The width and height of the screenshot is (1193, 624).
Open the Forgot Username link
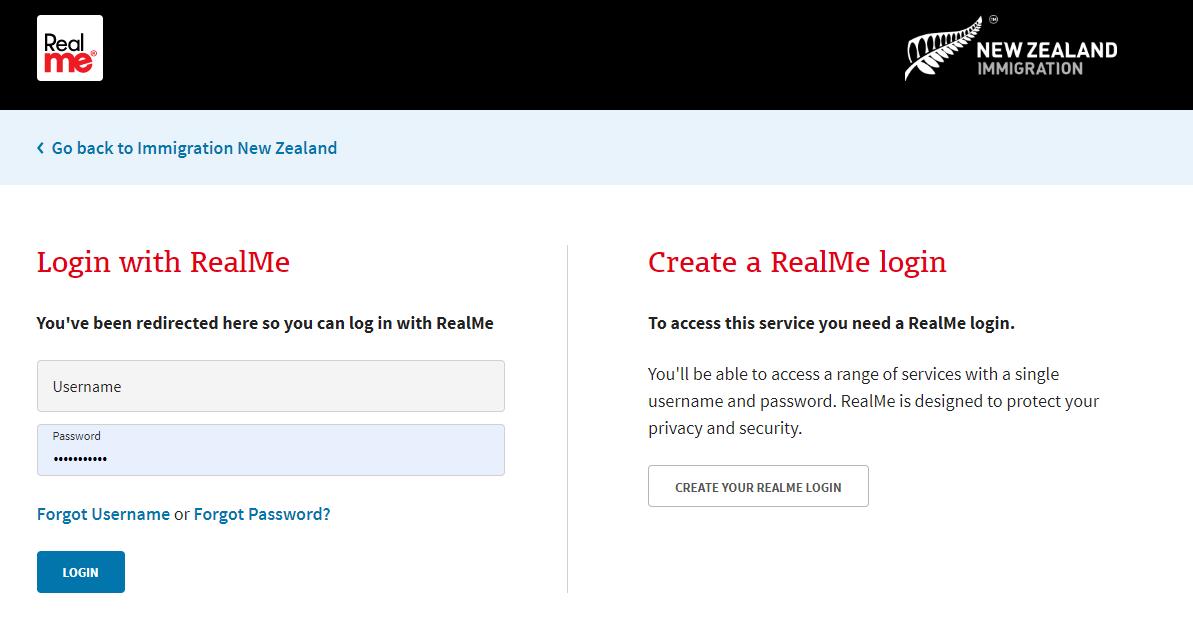tap(103, 514)
